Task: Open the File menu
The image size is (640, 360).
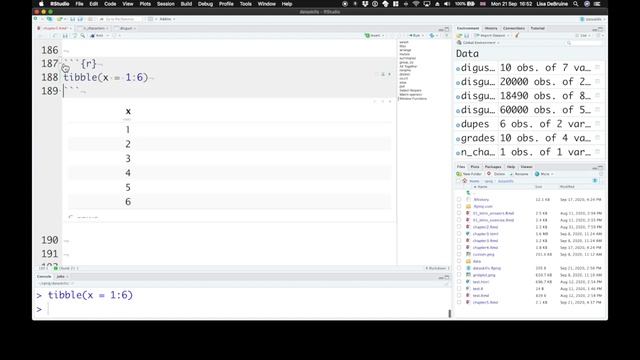Action: point(79,4)
